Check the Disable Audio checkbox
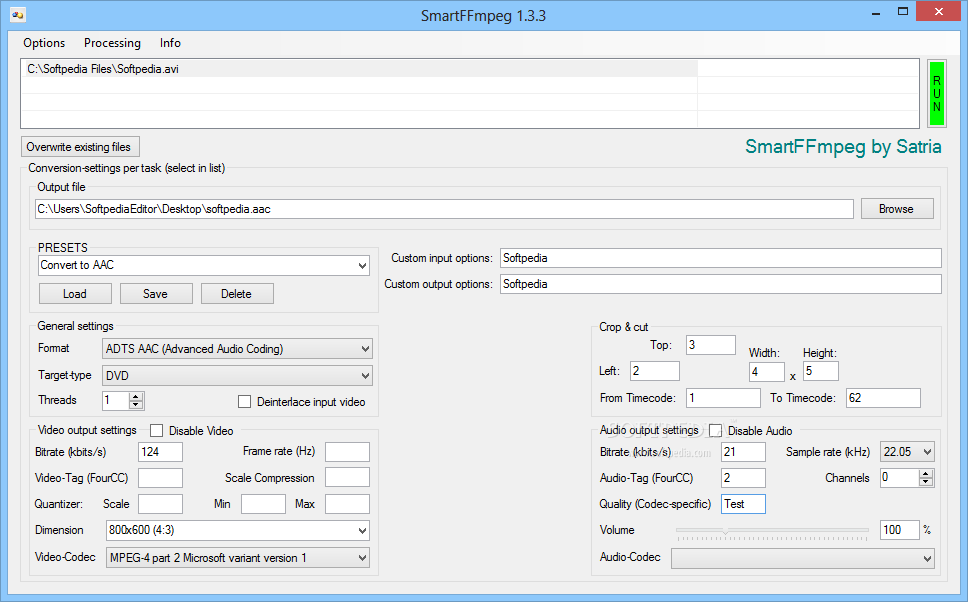The image size is (968, 602). pyautogui.click(x=716, y=431)
